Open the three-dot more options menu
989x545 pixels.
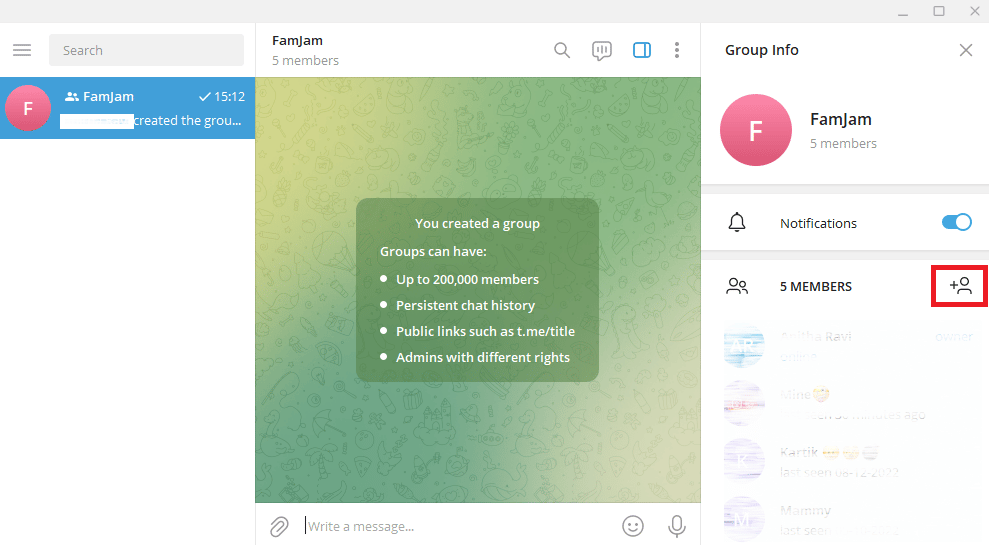click(677, 50)
